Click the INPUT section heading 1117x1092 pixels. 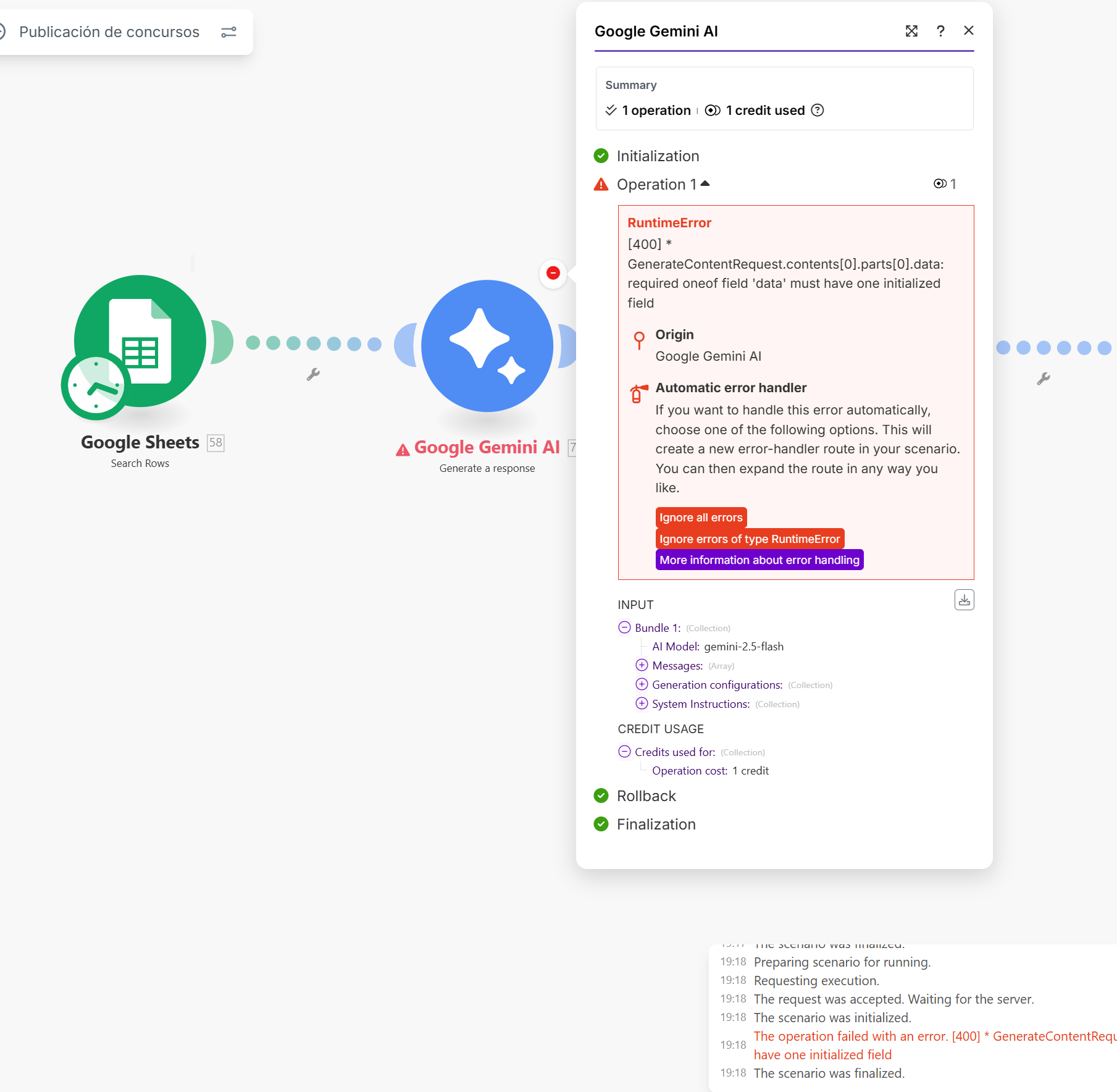tap(635, 605)
